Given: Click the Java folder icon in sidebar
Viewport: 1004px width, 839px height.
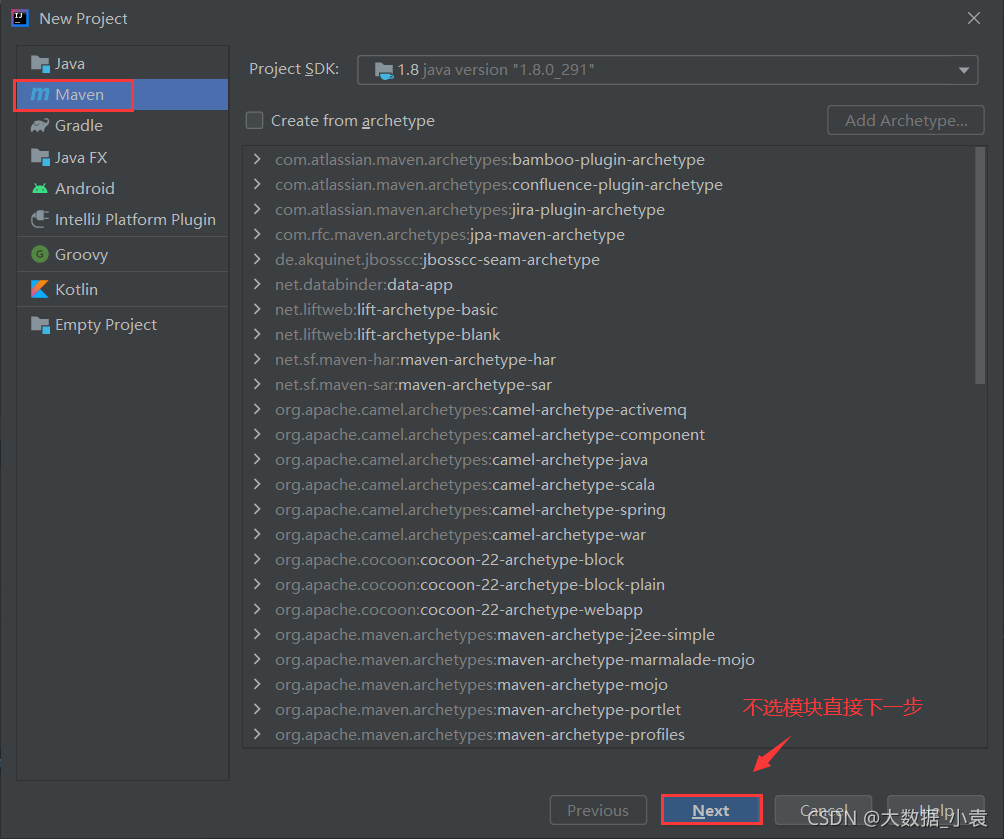Looking at the screenshot, I should 40,64.
